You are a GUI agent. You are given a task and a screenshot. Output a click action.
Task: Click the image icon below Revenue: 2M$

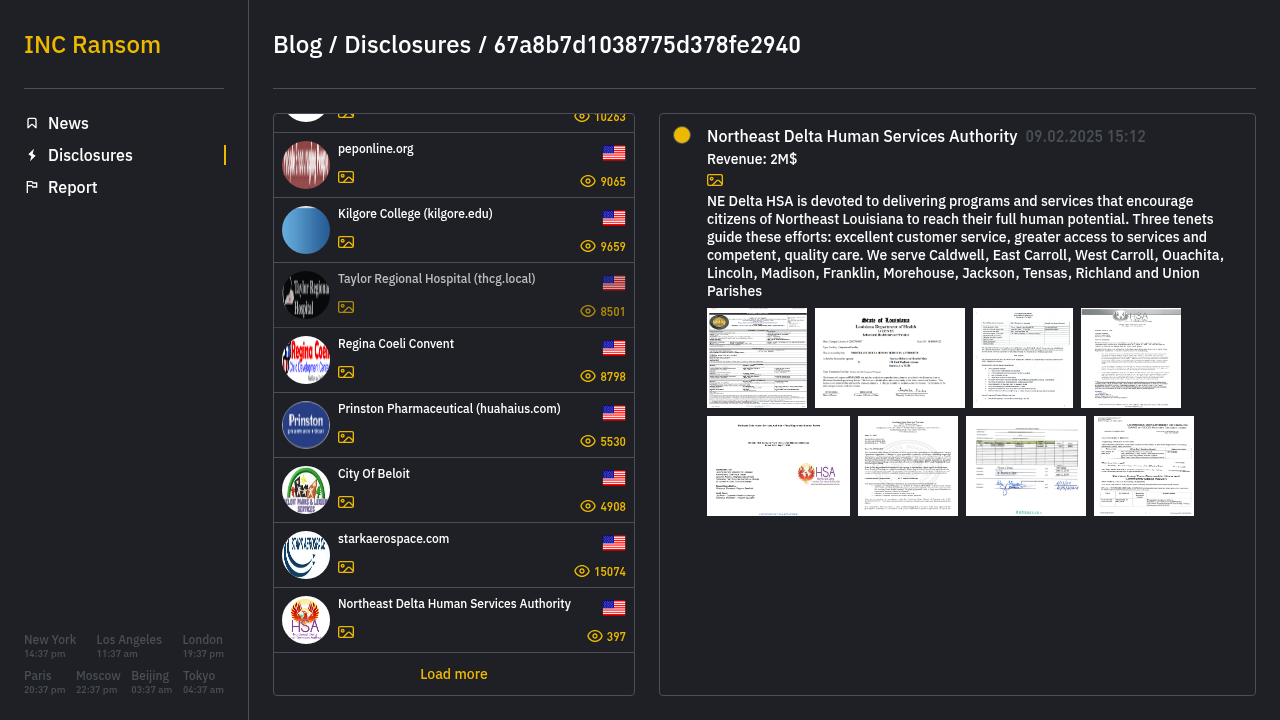pos(715,180)
